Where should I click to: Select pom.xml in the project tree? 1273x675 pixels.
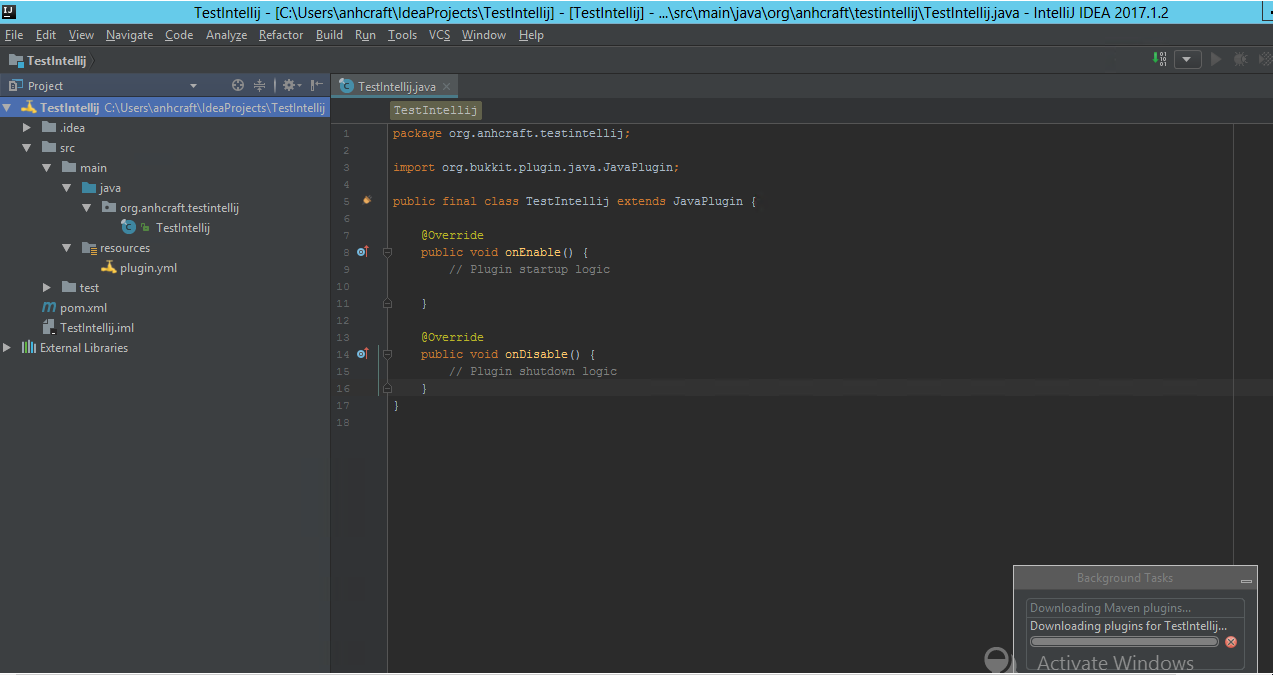(x=83, y=308)
